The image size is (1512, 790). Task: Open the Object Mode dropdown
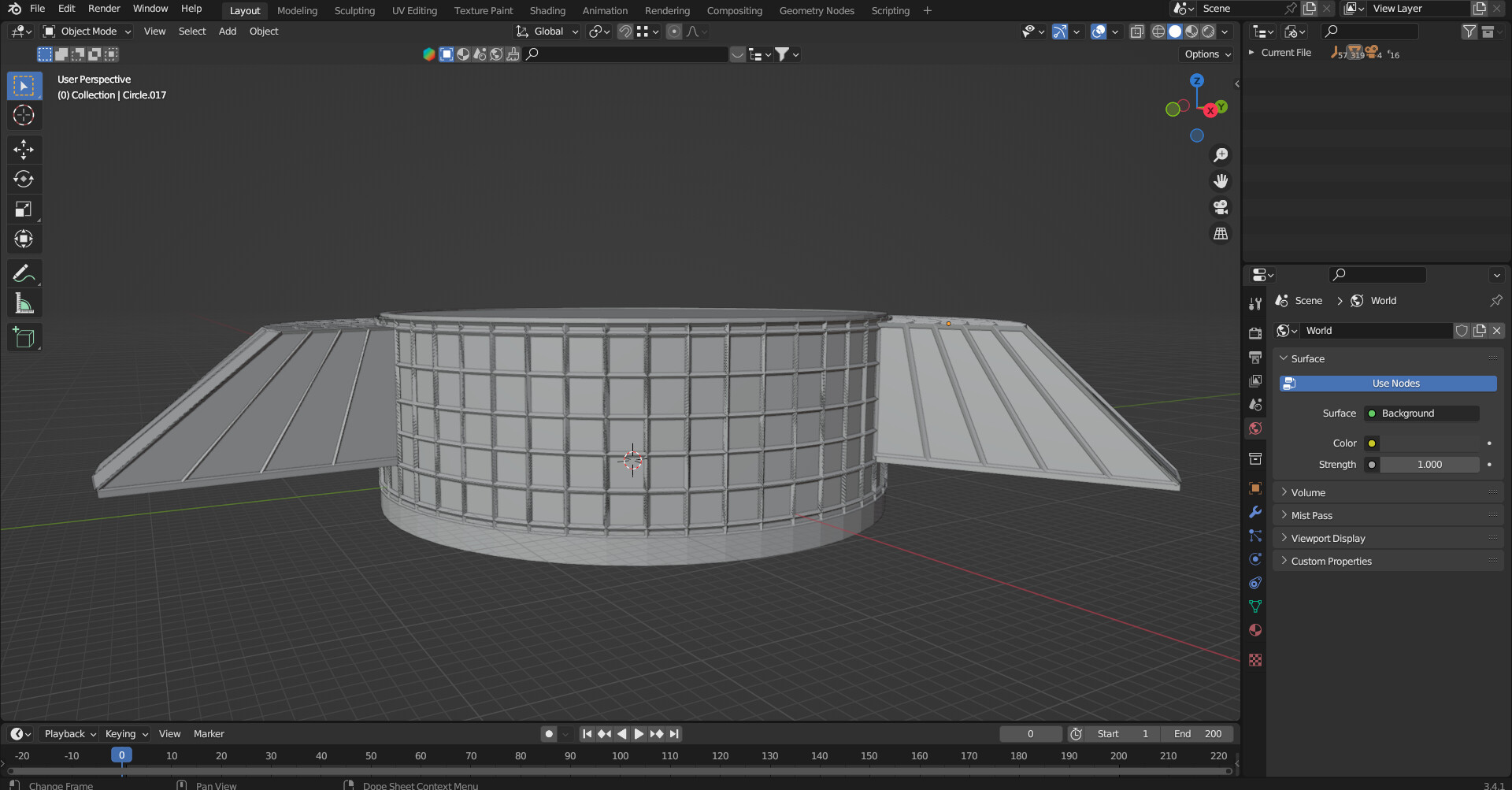click(x=87, y=32)
